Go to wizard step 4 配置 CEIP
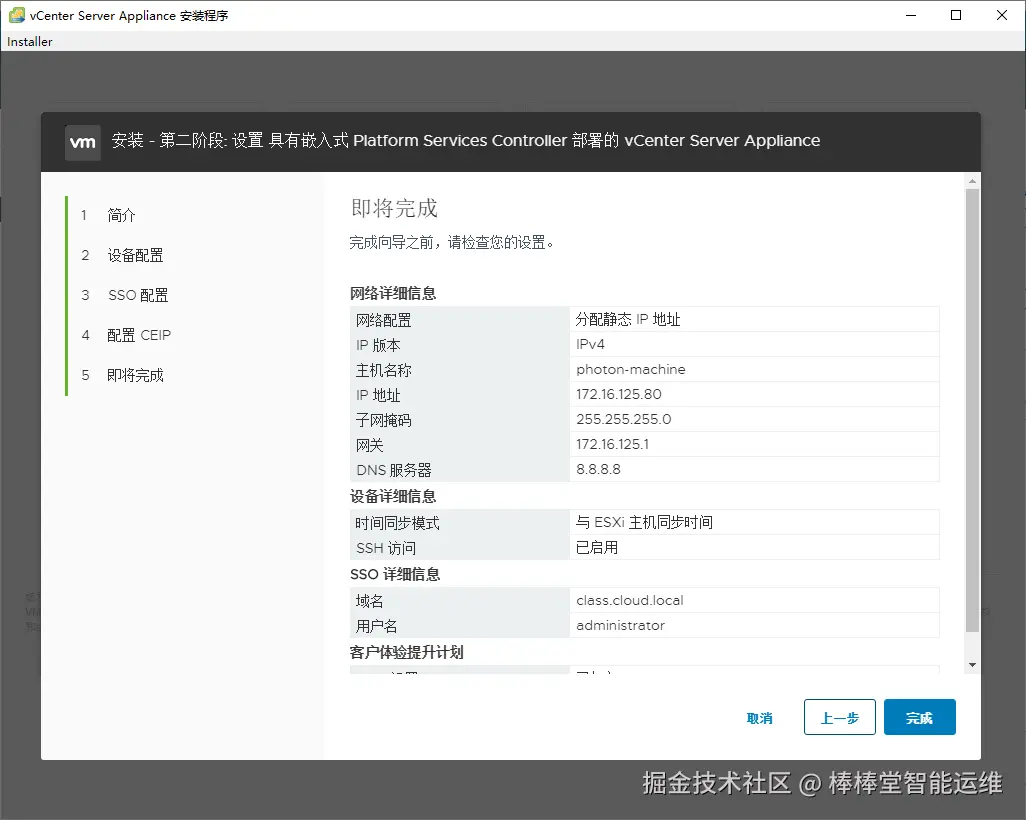Viewport: 1026px width, 820px height. pyautogui.click(x=139, y=335)
